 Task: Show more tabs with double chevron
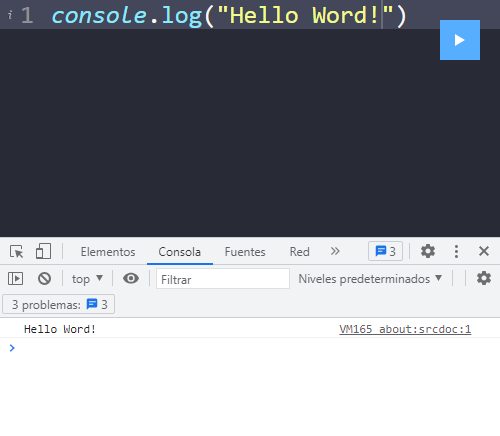335,251
